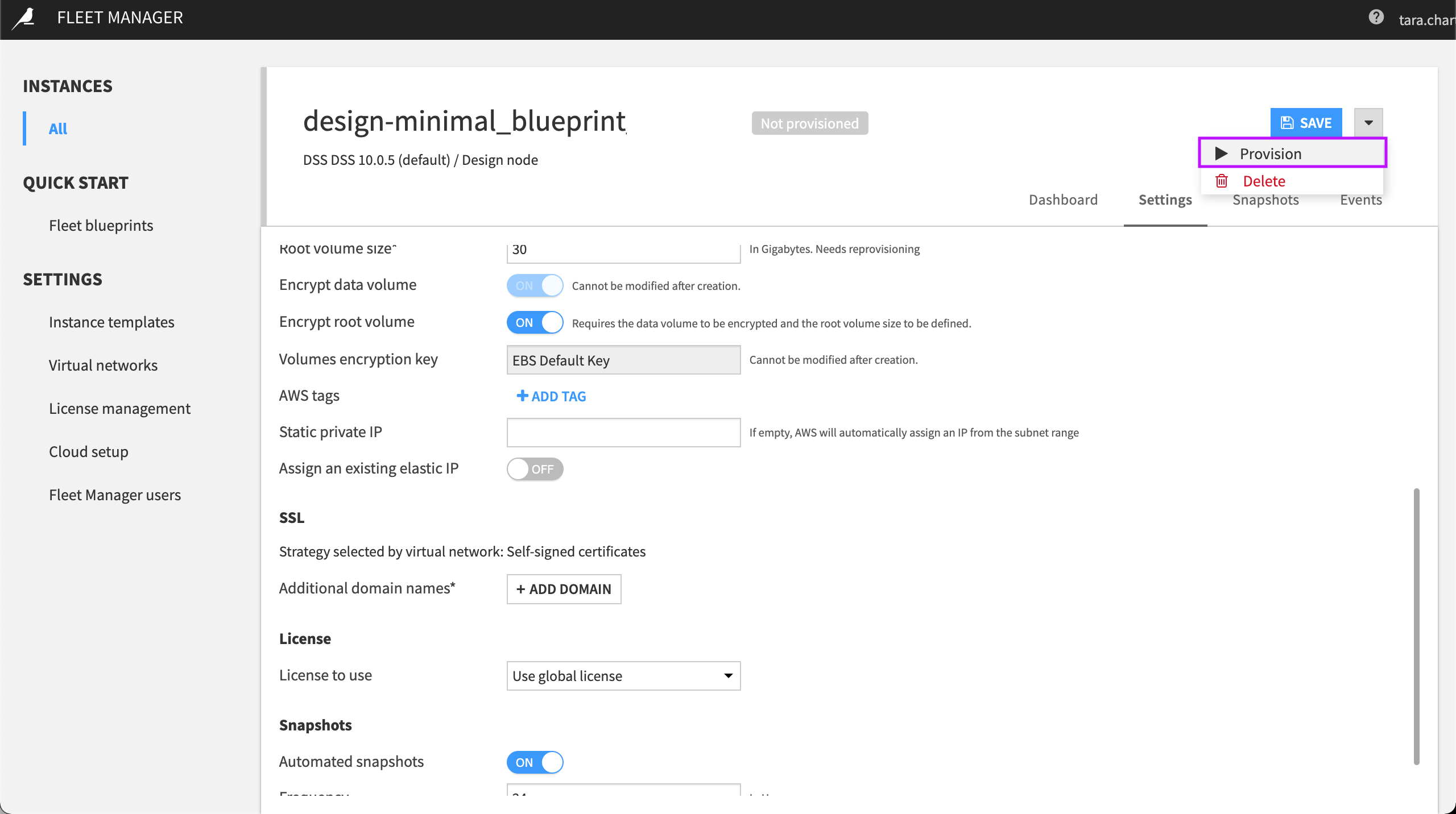Switch to the Dashboard tab
This screenshot has height=814, width=1456.
pyautogui.click(x=1063, y=200)
